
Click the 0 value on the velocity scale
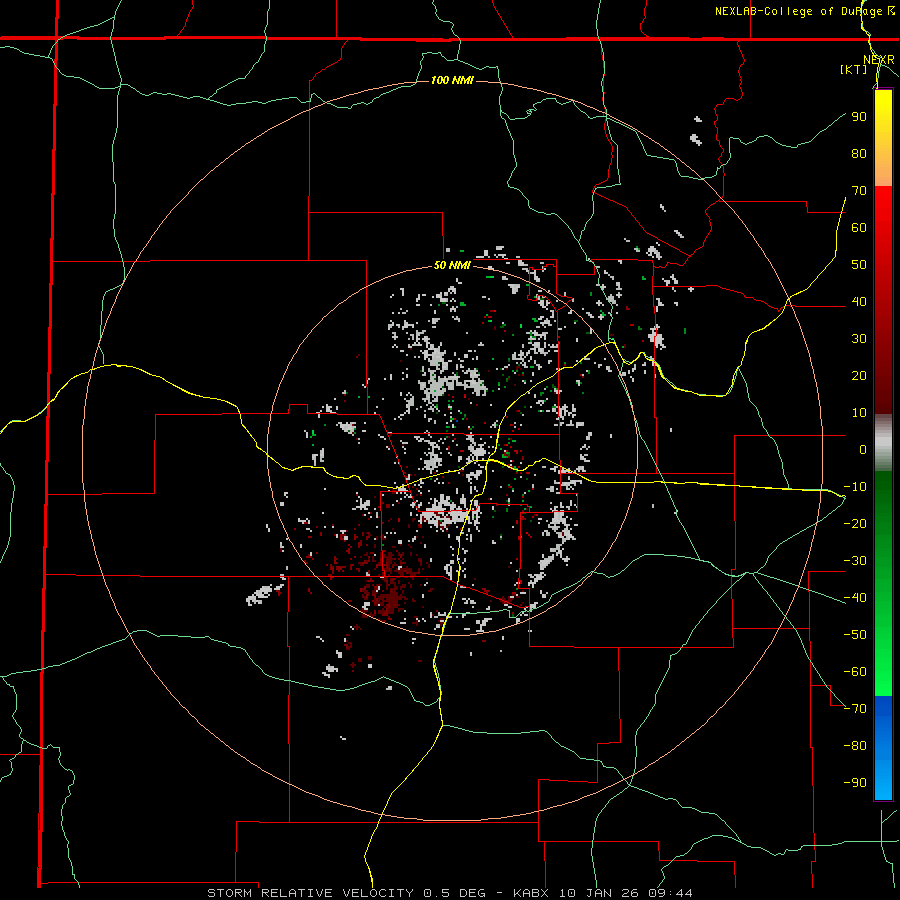863,449
